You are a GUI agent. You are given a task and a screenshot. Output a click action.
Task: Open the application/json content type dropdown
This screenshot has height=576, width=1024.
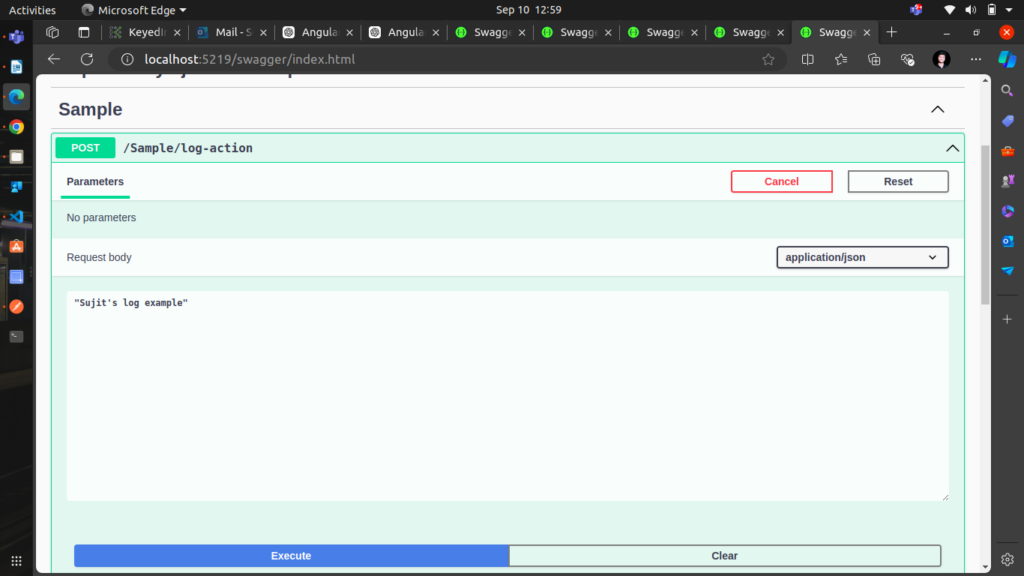tap(862, 257)
